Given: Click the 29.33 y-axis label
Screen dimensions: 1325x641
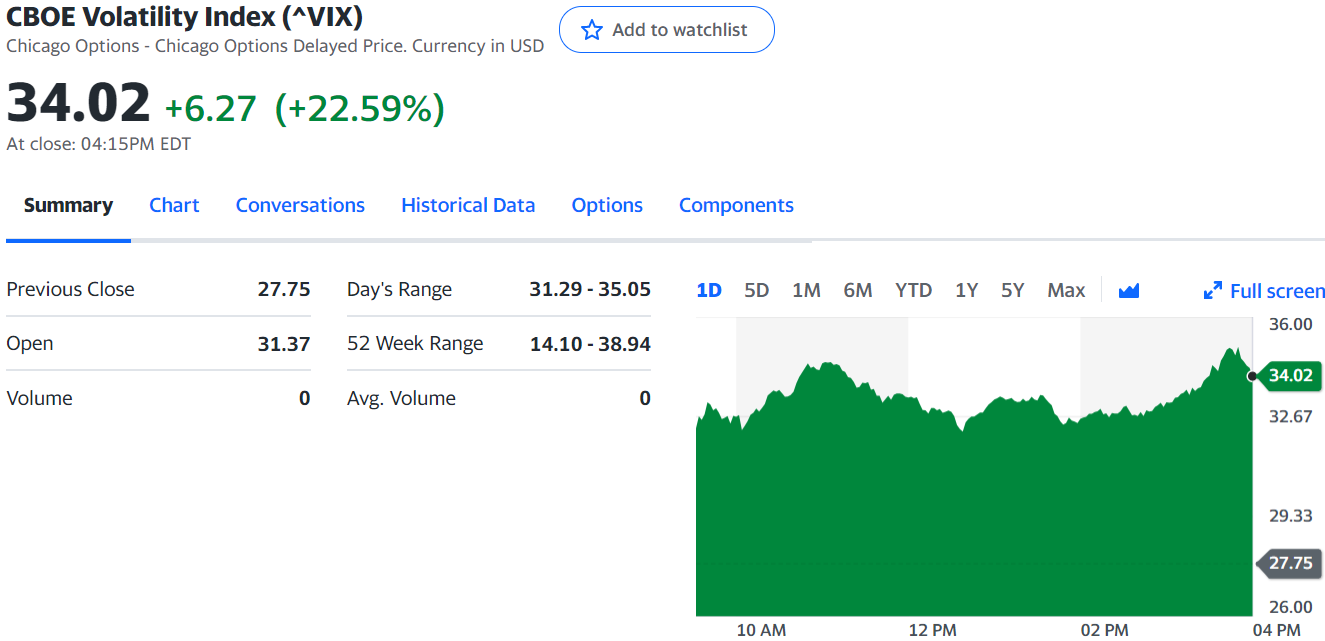Looking at the screenshot, I should (1291, 515).
